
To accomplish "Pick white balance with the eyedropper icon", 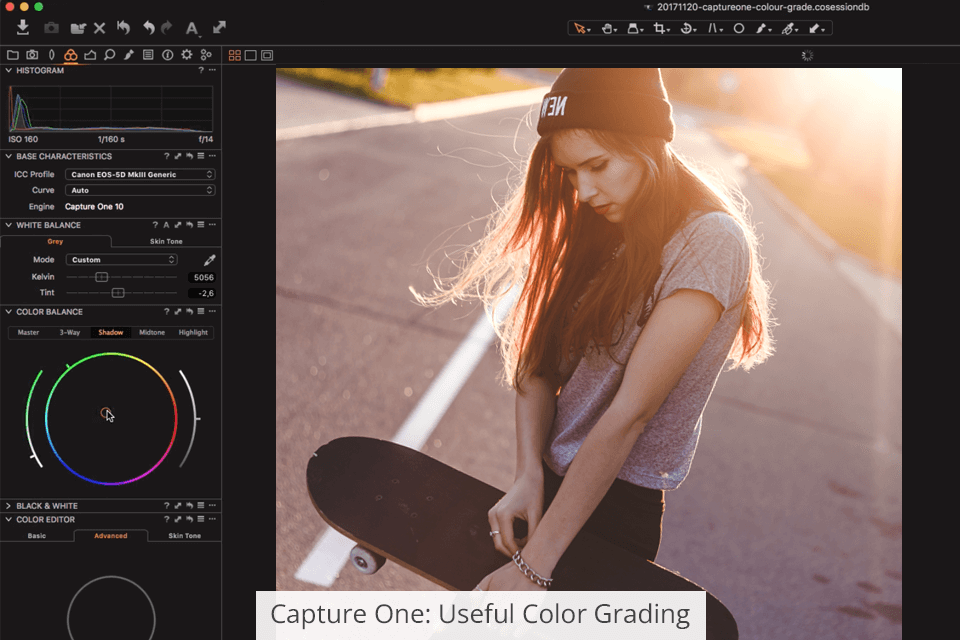I will 209,260.
